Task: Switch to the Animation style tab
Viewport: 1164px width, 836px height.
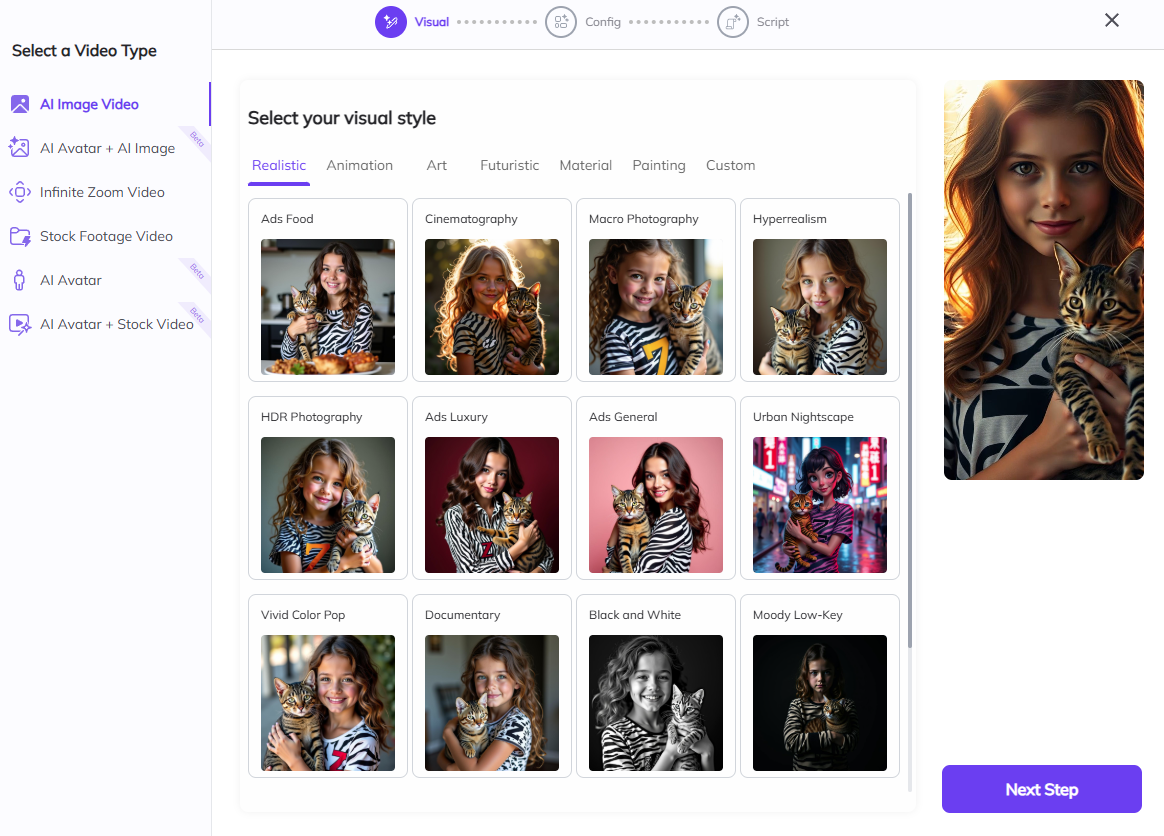Action: [x=359, y=166]
